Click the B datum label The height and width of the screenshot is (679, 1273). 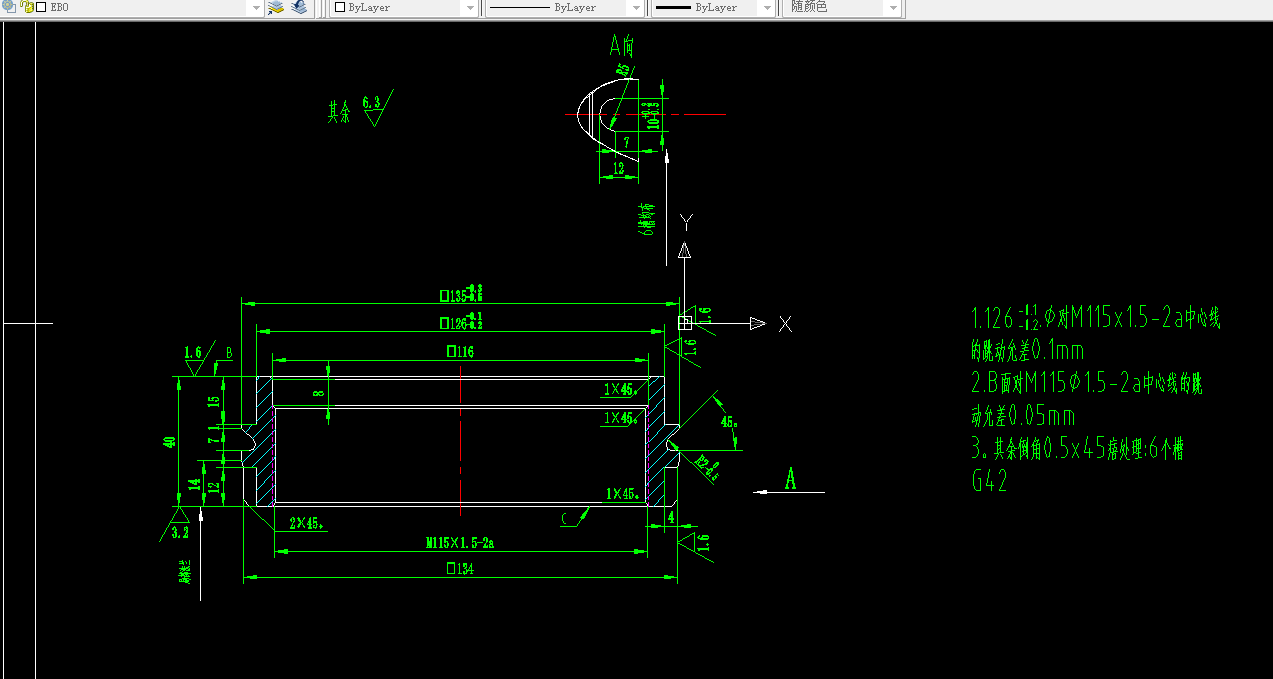[x=229, y=353]
